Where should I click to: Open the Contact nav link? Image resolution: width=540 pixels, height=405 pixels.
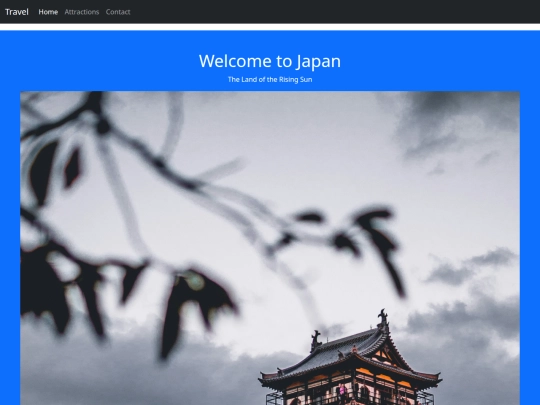click(118, 12)
